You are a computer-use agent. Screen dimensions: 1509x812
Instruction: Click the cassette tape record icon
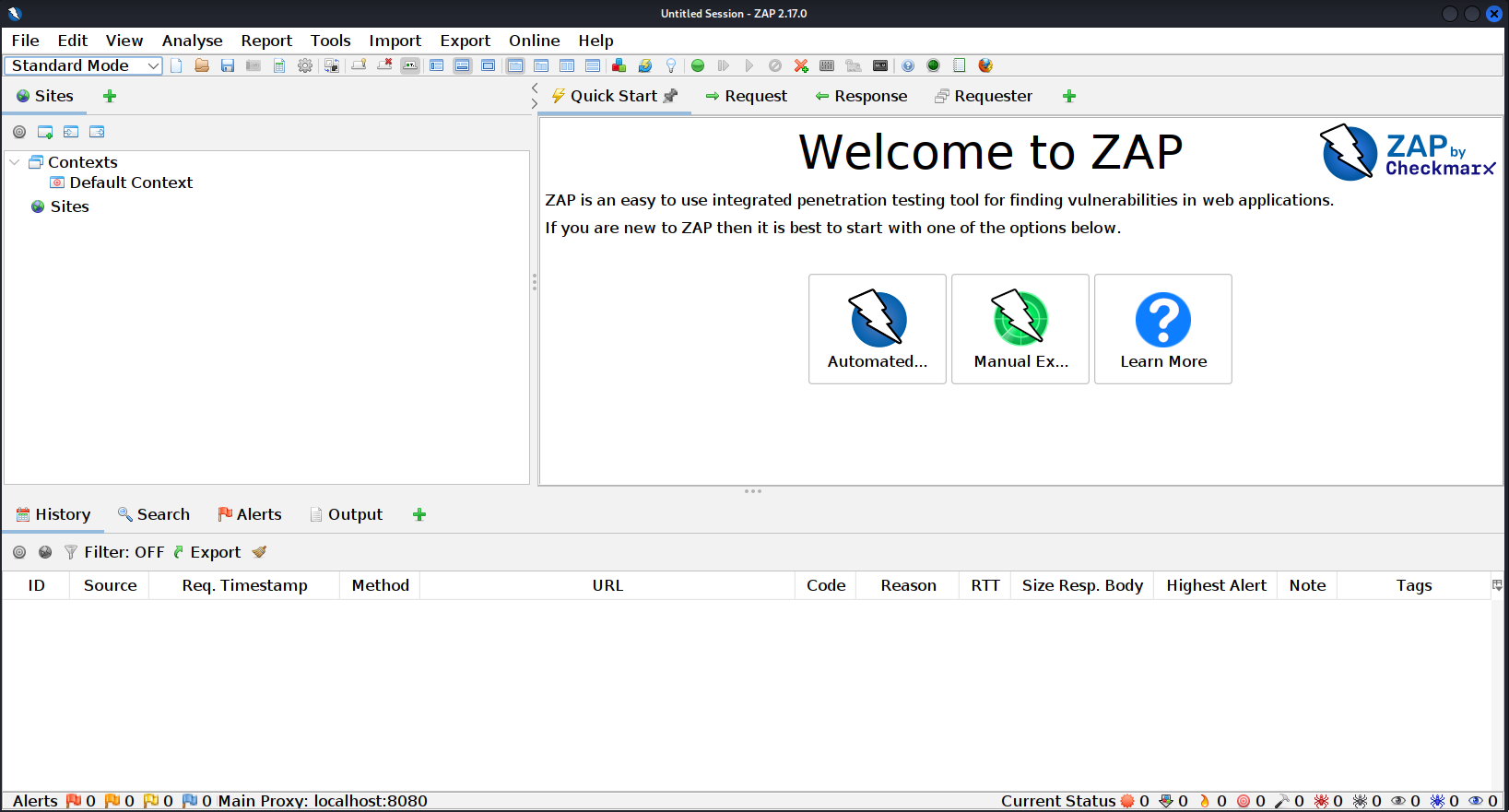(x=880, y=65)
